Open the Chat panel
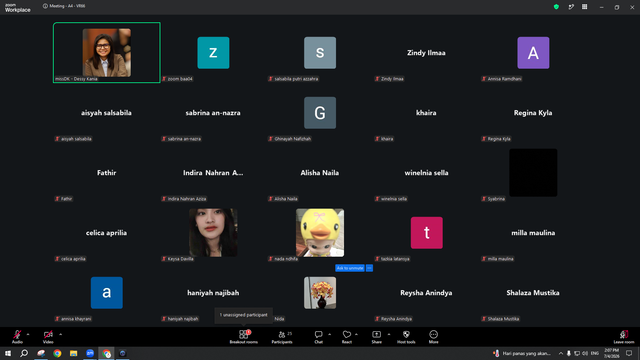 (318, 337)
